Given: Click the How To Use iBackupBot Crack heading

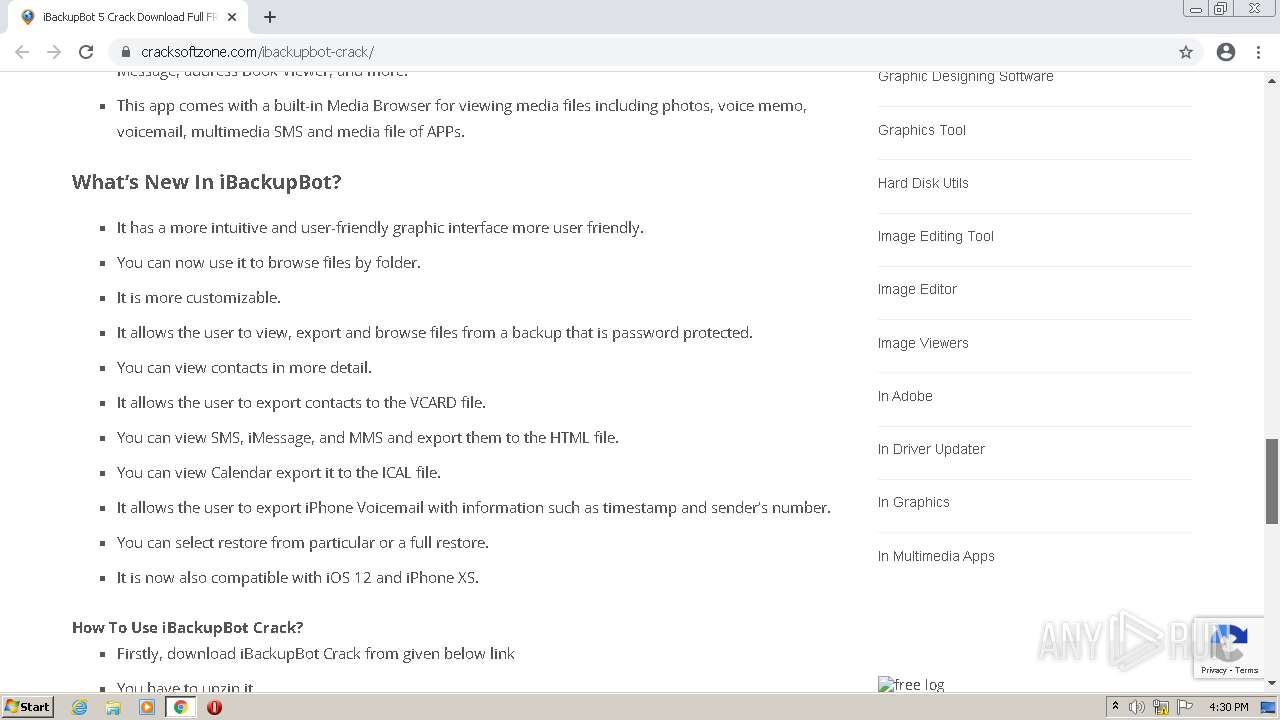Looking at the screenshot, I should [x=187, y=627].
